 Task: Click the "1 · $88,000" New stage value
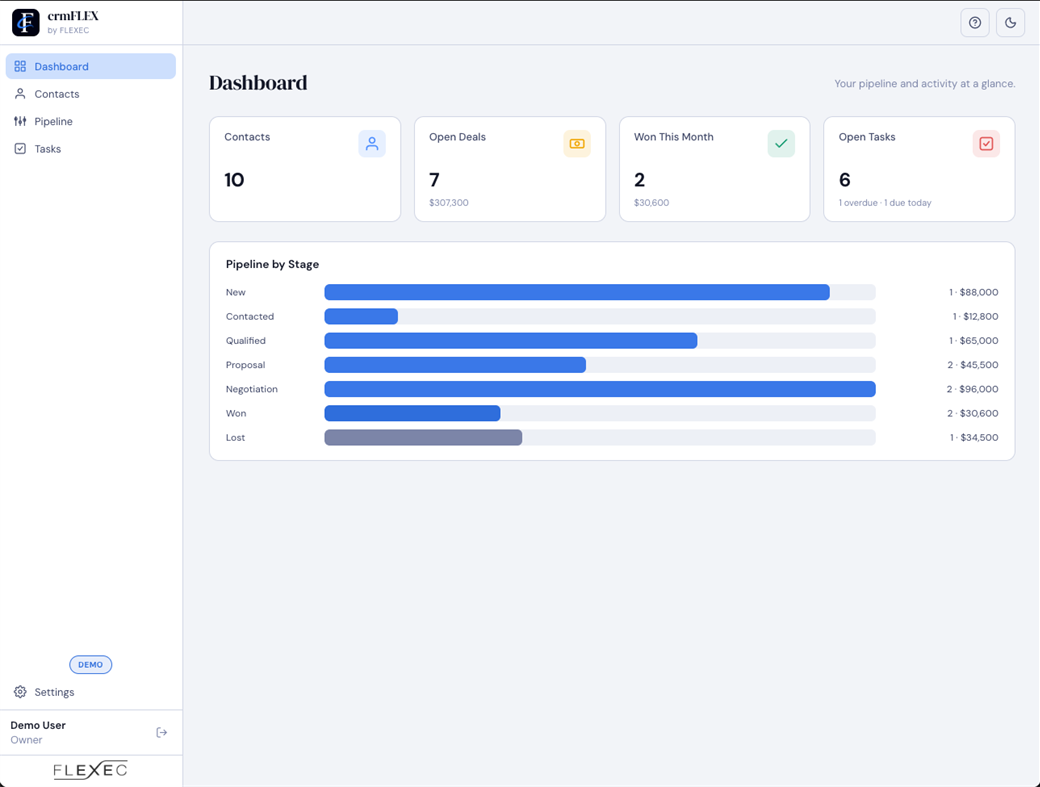973,292
